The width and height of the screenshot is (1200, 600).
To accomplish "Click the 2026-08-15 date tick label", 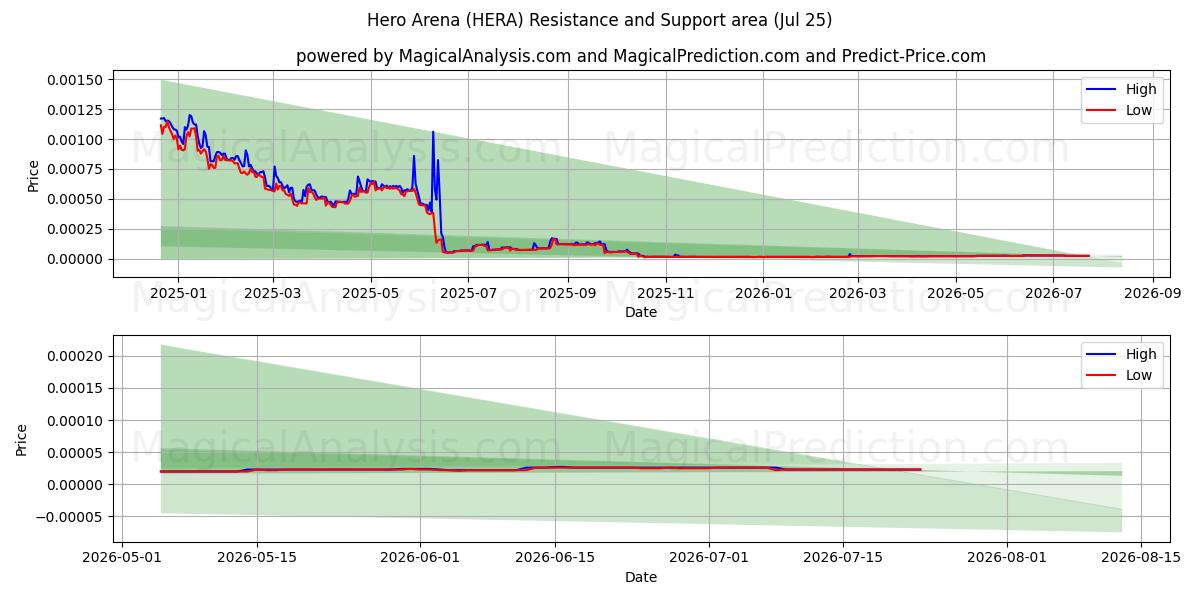I will pos(1142,558).
